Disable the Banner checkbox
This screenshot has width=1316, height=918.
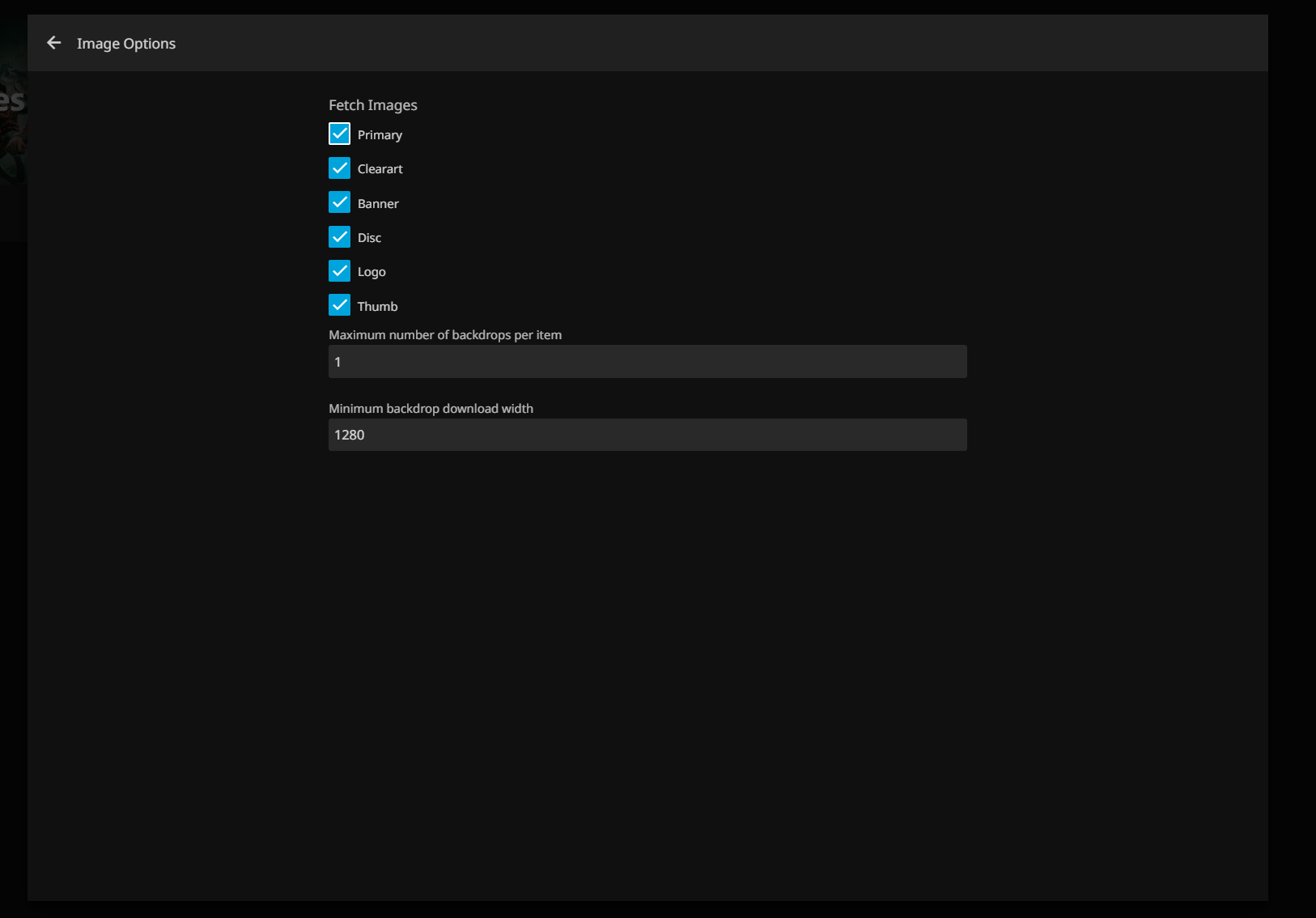(x=339, y=202)
